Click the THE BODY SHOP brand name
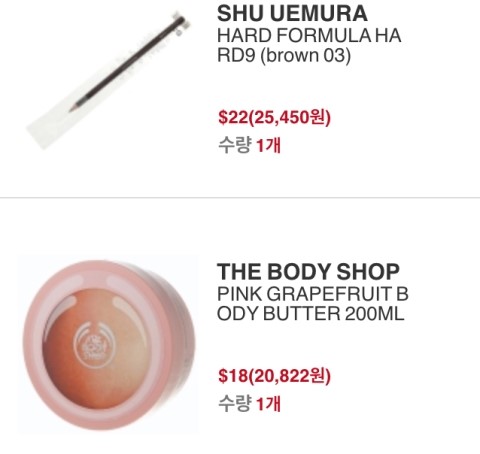 coord(308,271)
